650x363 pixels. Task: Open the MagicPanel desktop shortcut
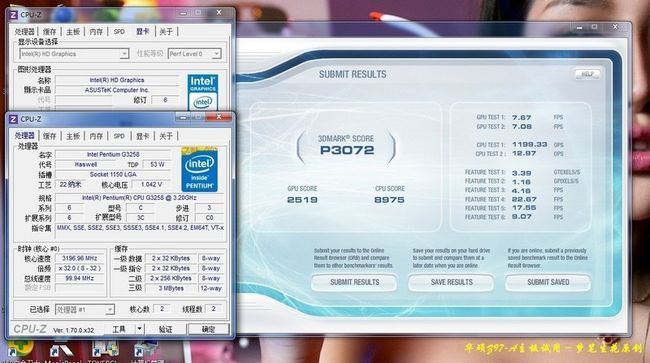(61, 350)
